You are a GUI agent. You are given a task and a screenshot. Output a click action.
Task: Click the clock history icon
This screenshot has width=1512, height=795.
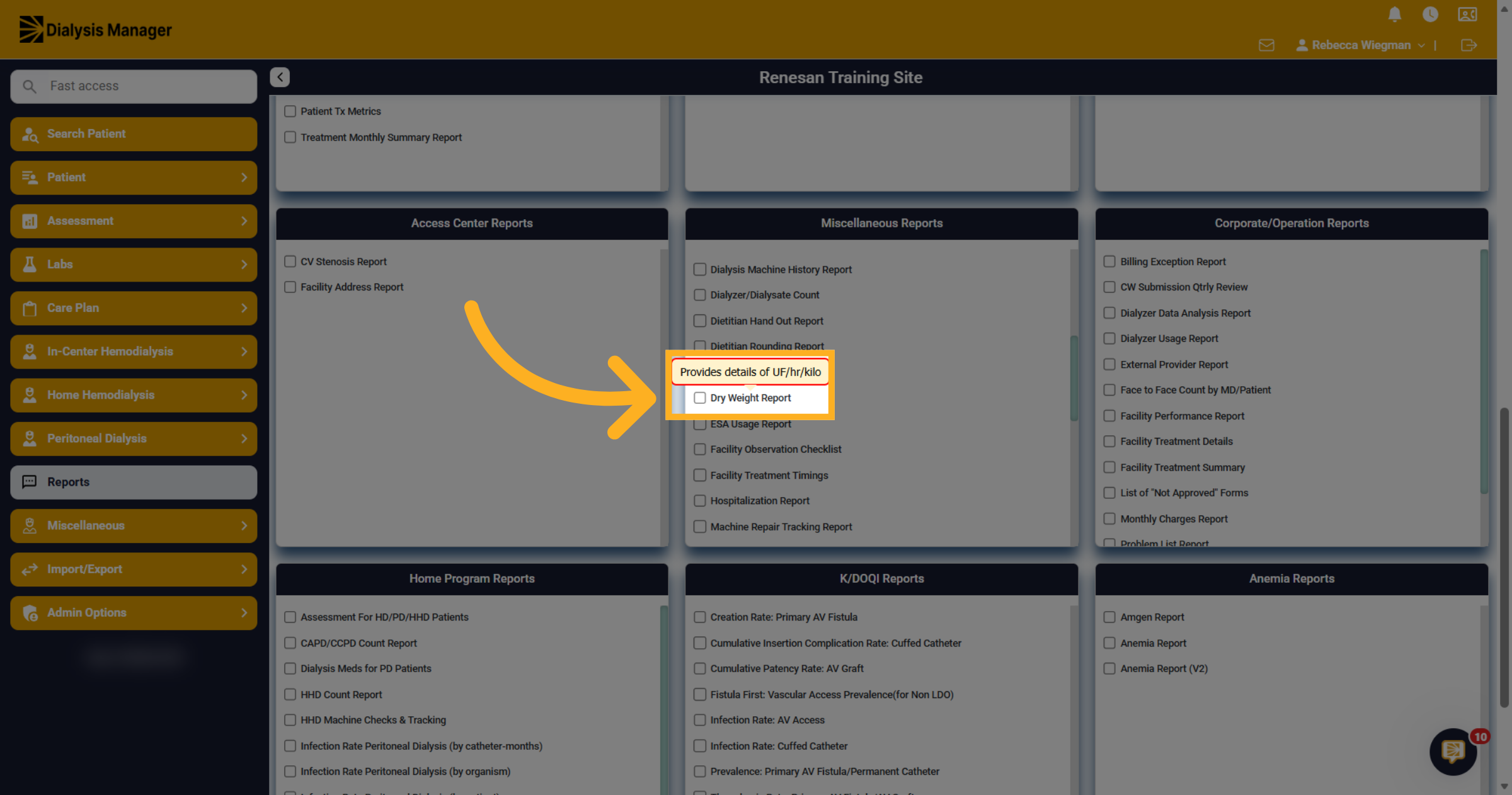tap(1430, 14)
